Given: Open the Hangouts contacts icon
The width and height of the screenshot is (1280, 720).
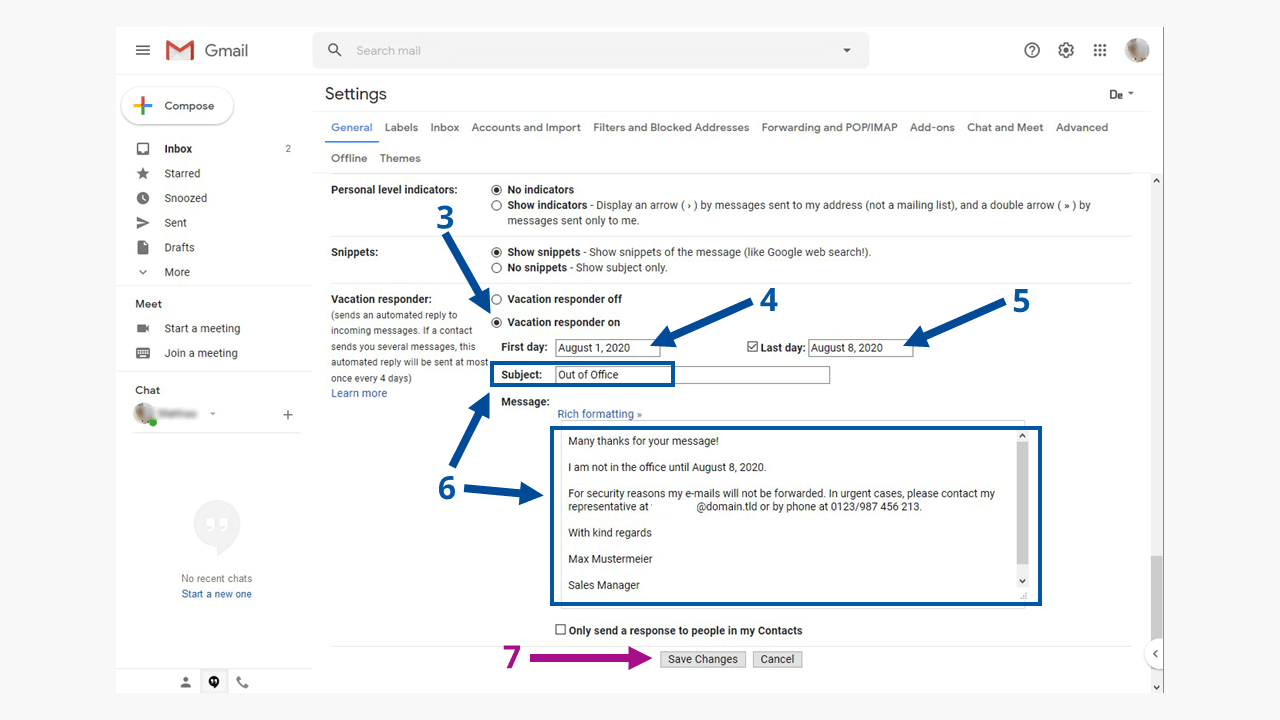Looking at the screenshot, I should tap(185, 681).
